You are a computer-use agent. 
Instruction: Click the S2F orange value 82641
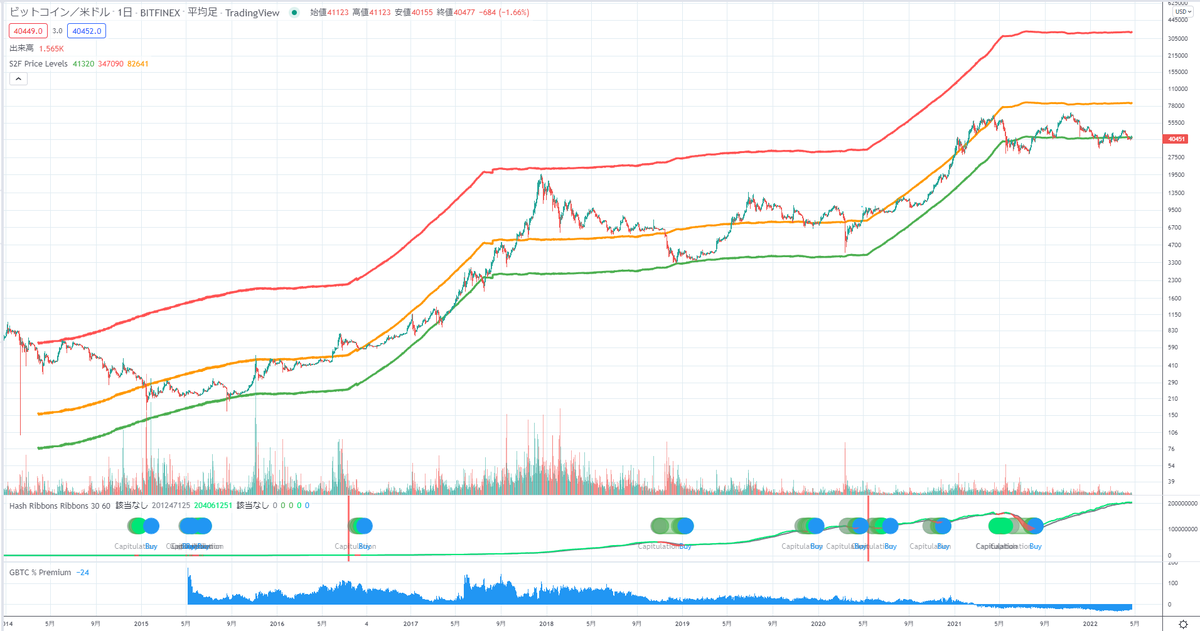point(136,63)
